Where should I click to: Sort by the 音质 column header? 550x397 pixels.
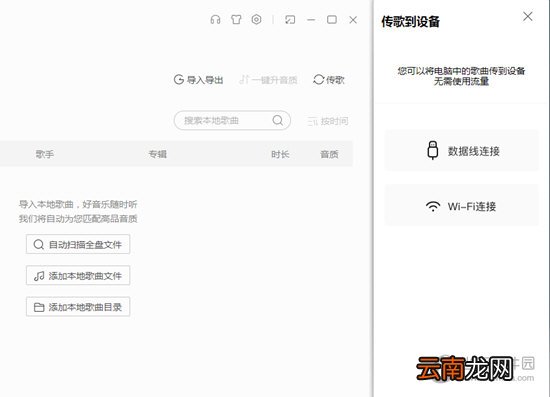[329, 154]
